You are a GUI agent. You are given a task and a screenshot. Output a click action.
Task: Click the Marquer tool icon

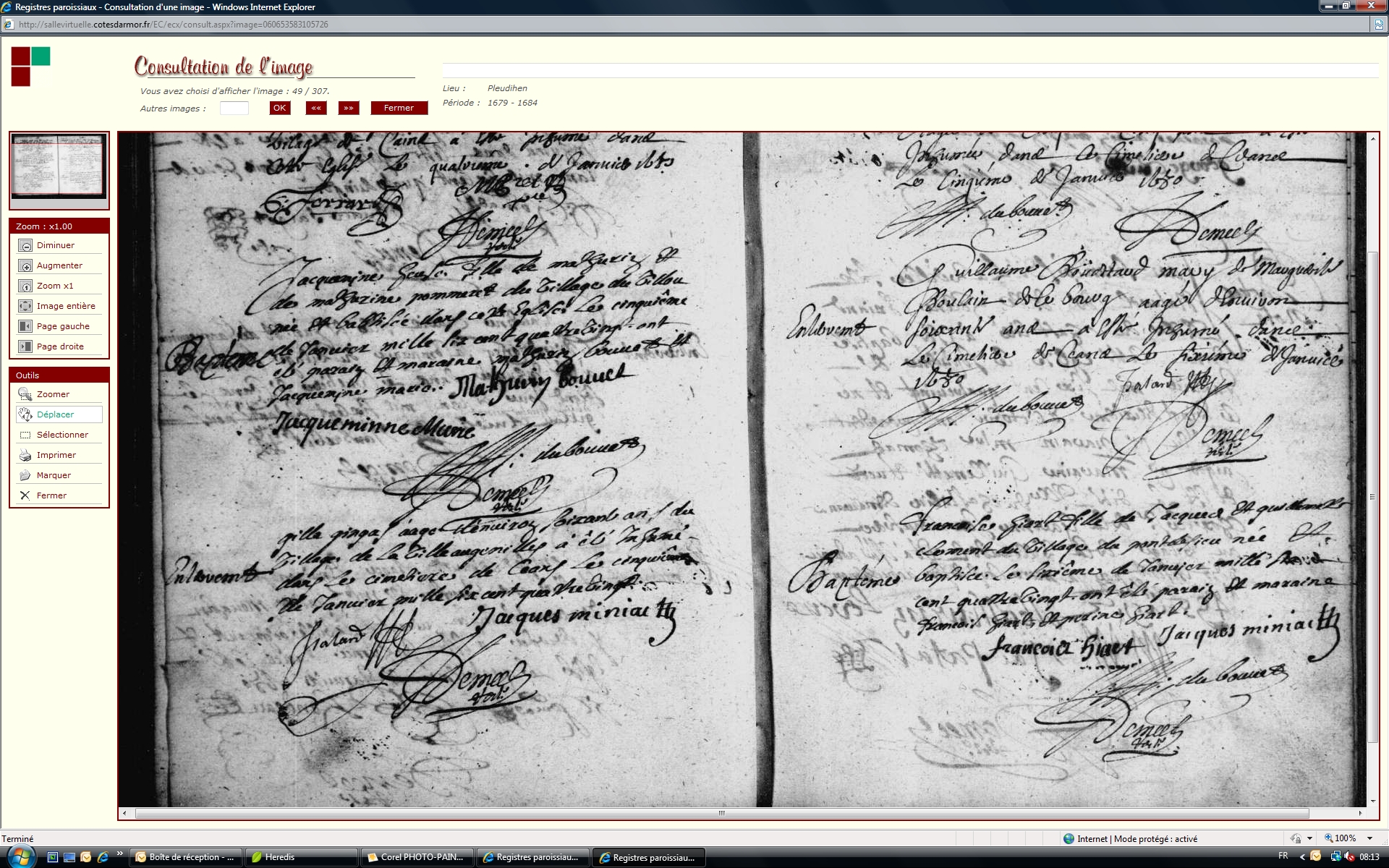coord(25,476)
